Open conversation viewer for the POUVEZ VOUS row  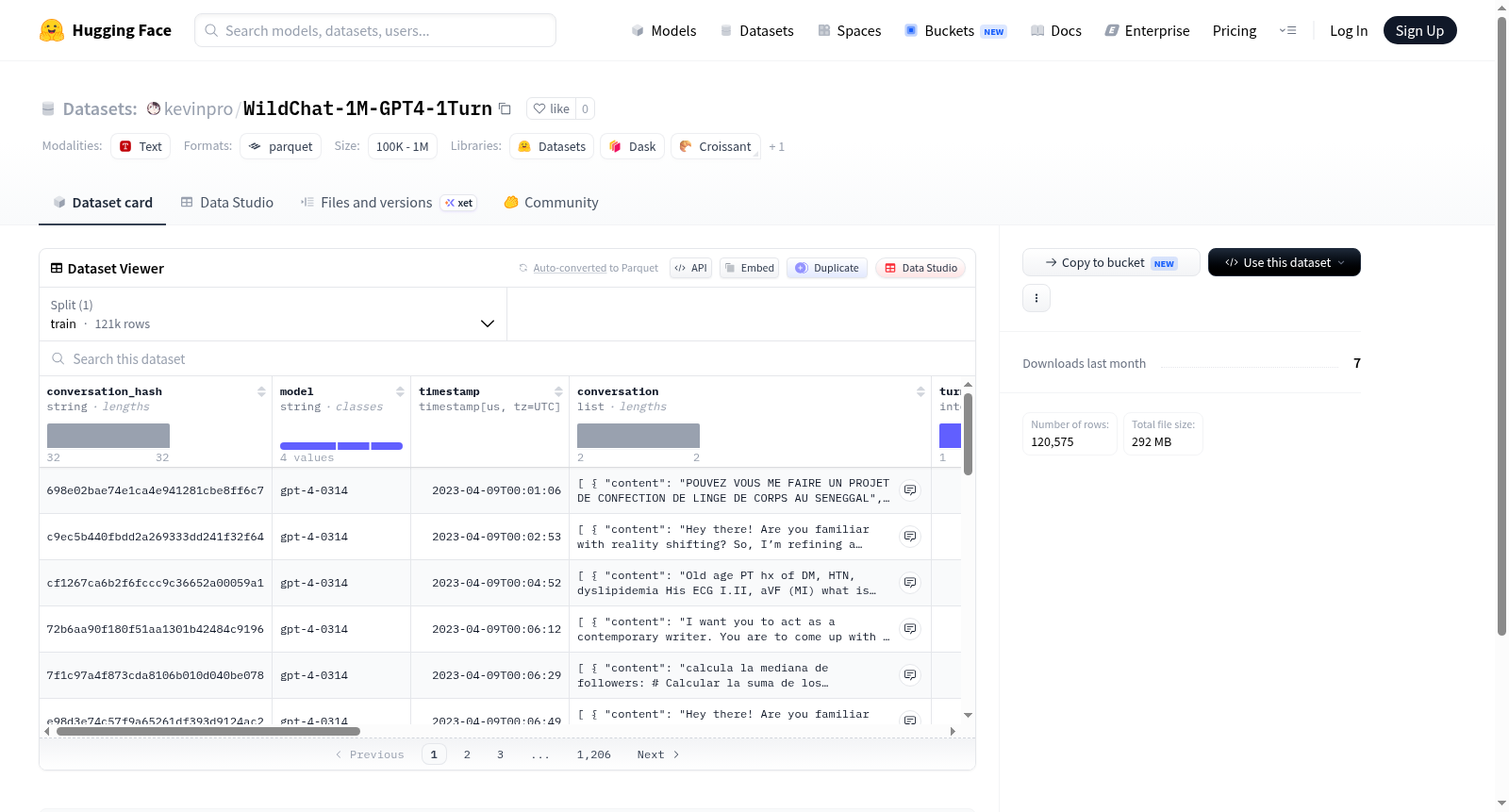pyautogui.click(x=910, y=490)
